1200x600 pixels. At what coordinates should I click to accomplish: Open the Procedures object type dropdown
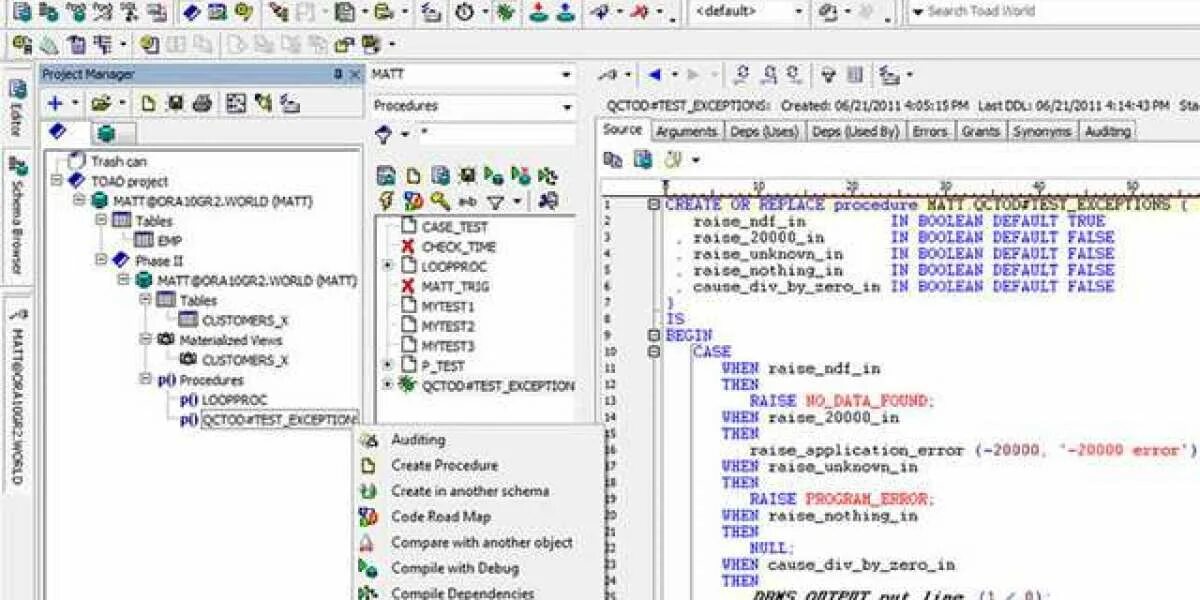click(x=567, y=106)
